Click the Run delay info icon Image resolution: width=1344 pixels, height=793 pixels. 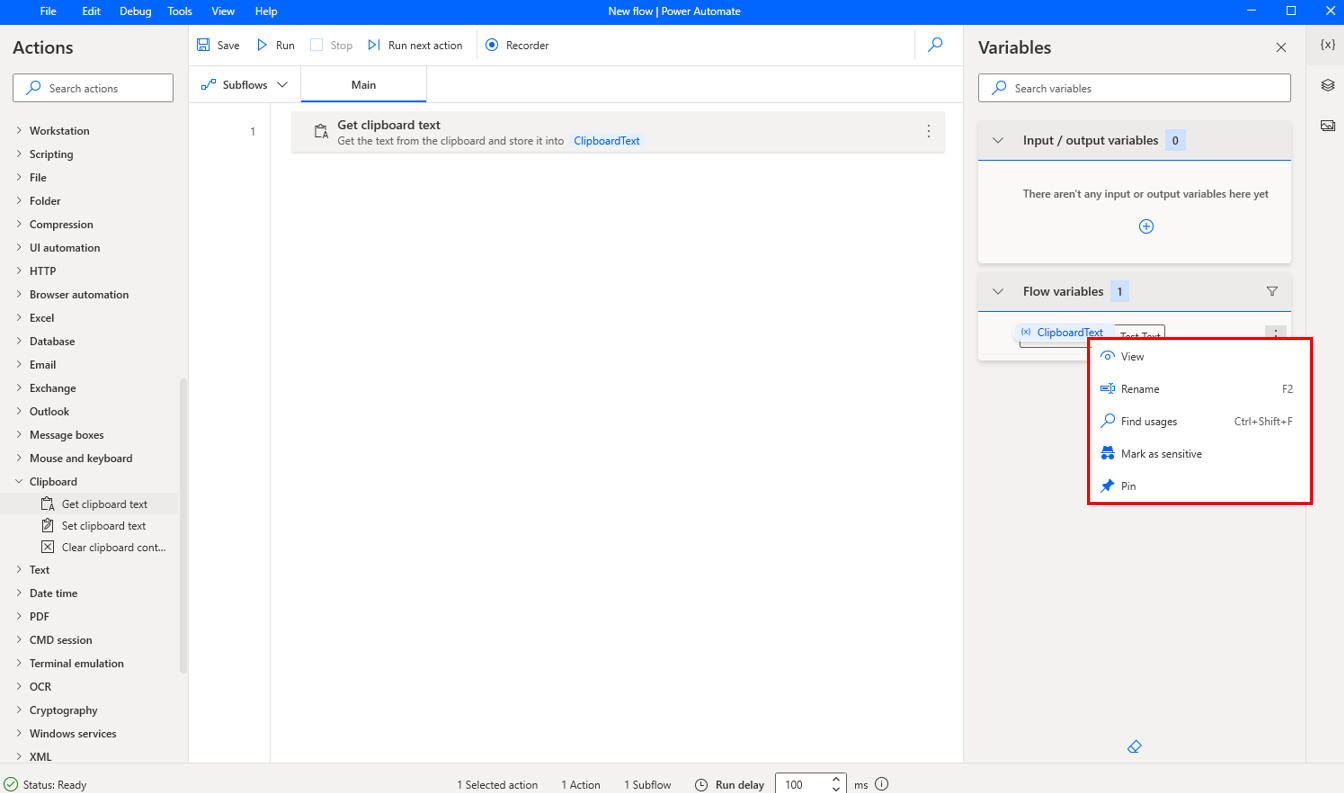tap(882, 784)
